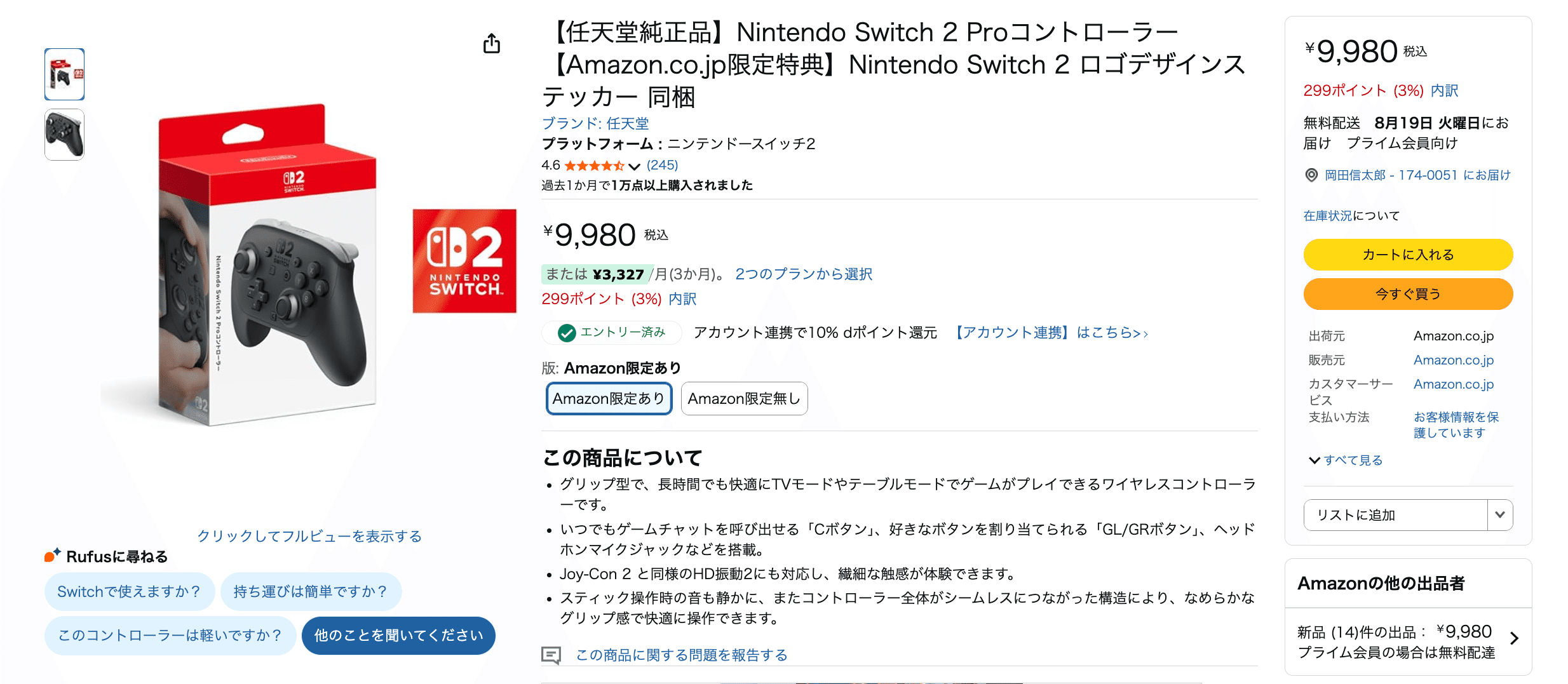Click the share icon above product image
Screen dimensions: 1568x684
tap(492, 44)
